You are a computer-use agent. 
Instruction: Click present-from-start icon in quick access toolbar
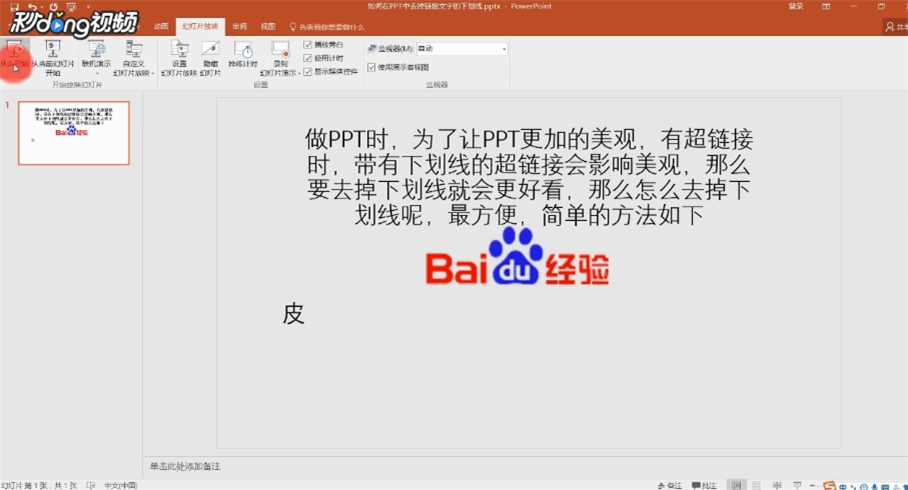pyautogui.click(x=72, y=7)
